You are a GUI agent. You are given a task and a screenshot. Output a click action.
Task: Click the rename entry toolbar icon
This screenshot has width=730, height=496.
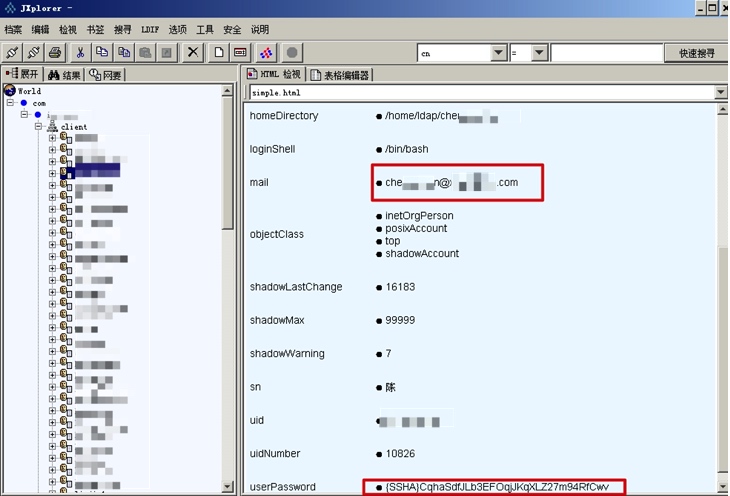(x=240, y=52)
